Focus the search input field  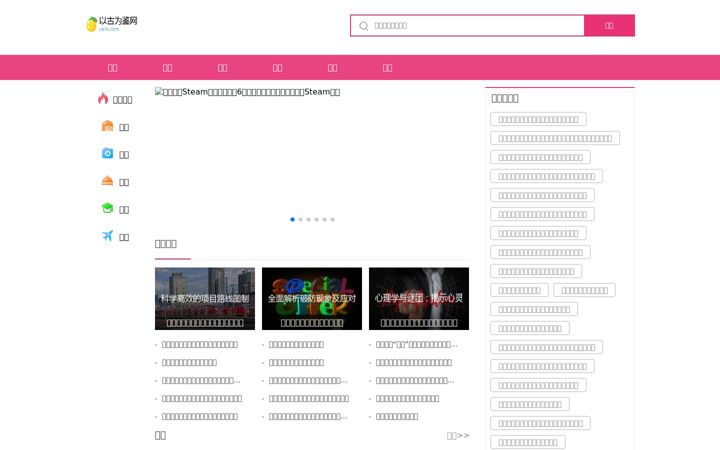[467, 26]
